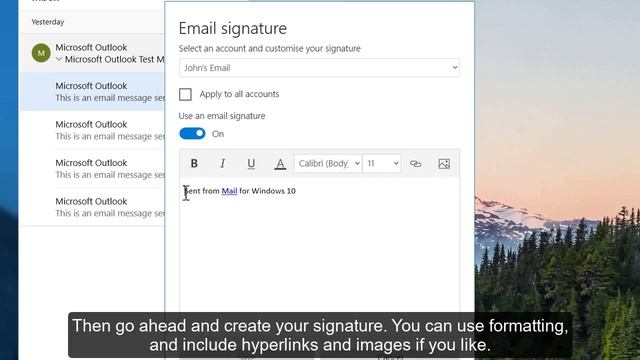
Task: Open the font colour button
Action: 280,164
